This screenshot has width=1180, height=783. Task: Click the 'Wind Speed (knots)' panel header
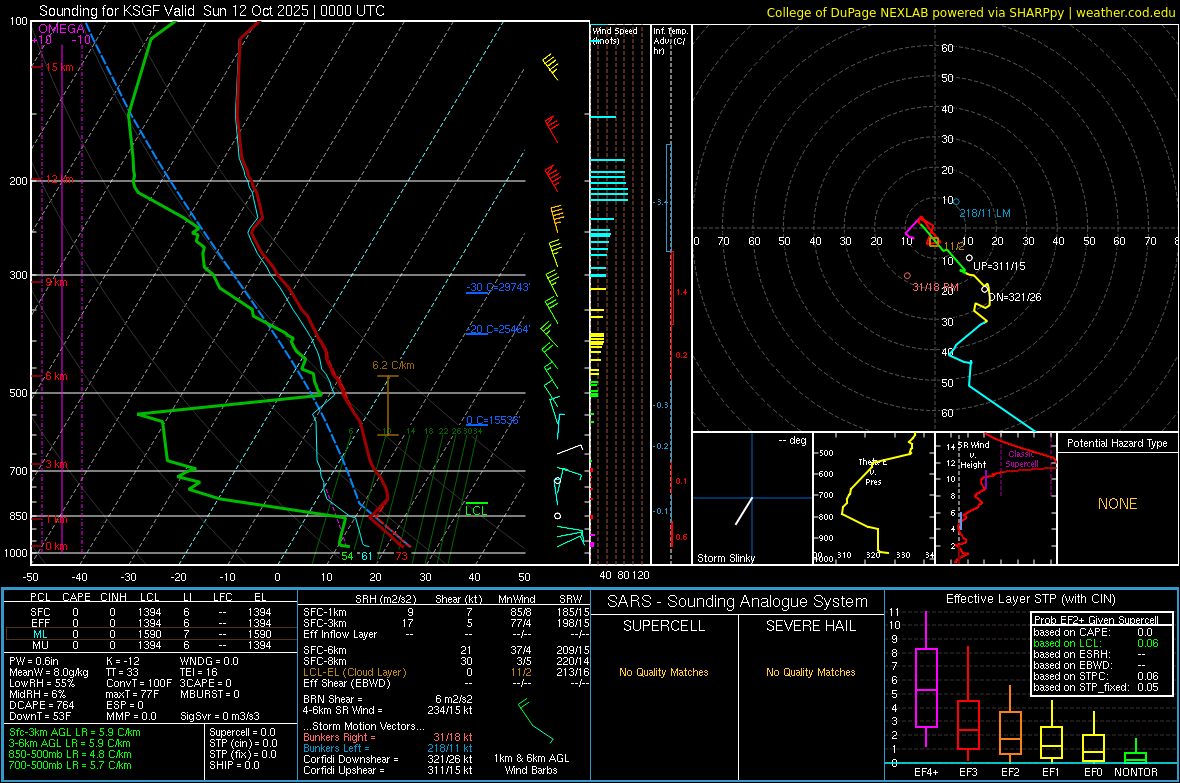pyautogui.click(x=615, y=35)
